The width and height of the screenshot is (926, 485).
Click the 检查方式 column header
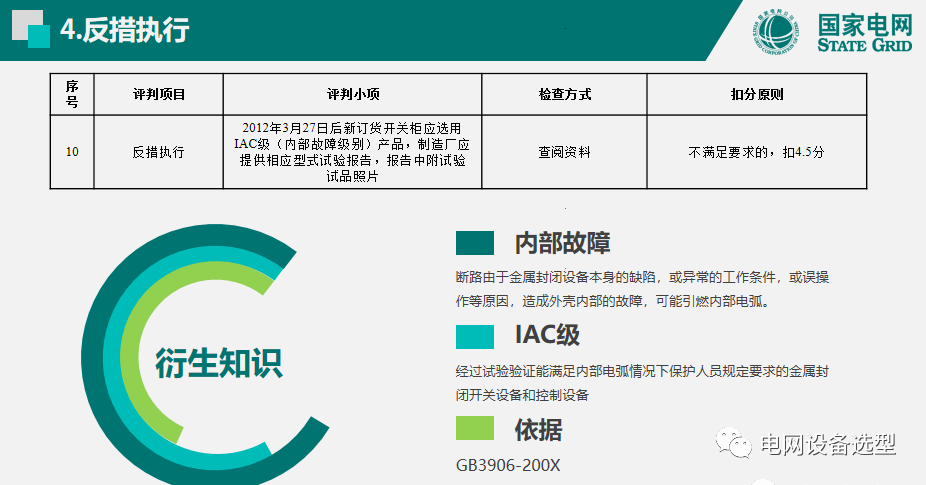tap(564, 95)
